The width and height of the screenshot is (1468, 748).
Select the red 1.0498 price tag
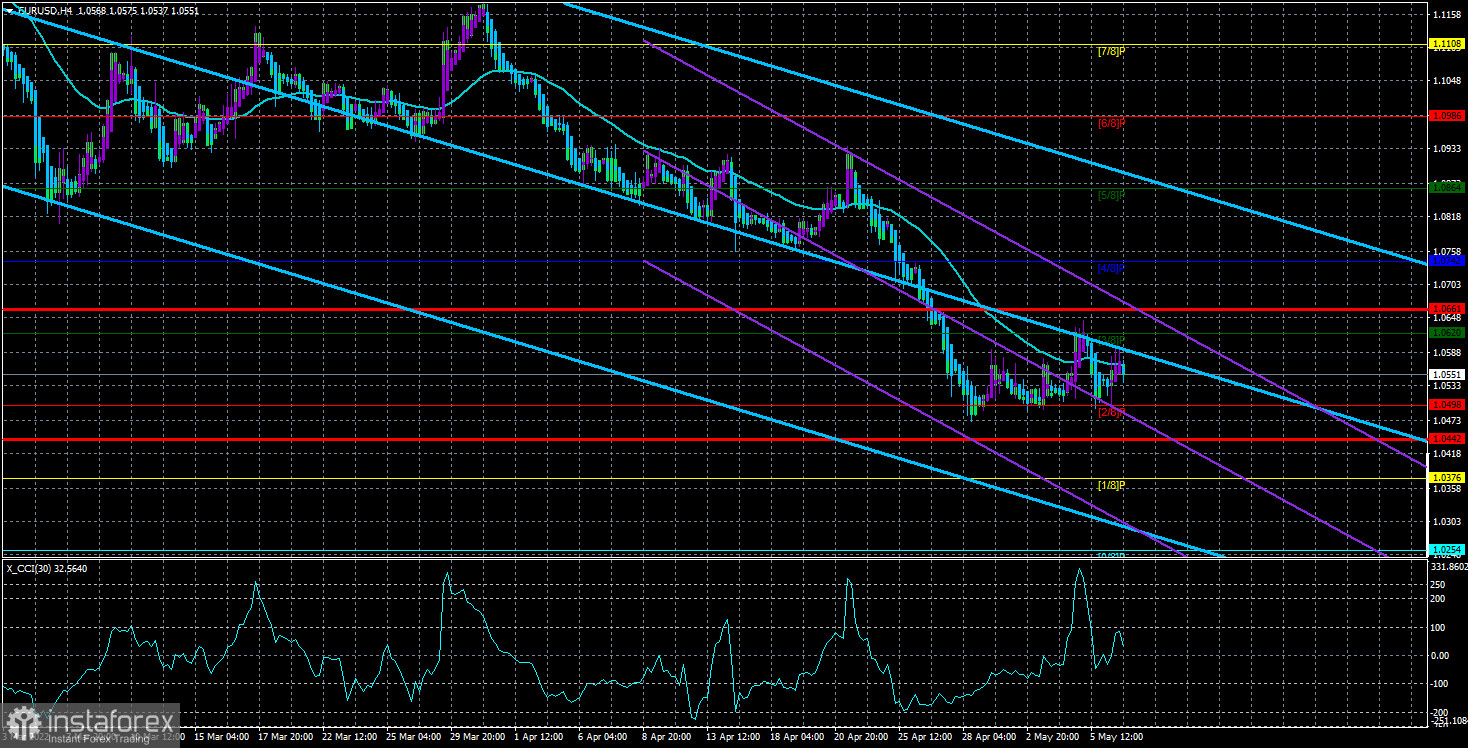pyautogui.click(x=1447, y=404)
